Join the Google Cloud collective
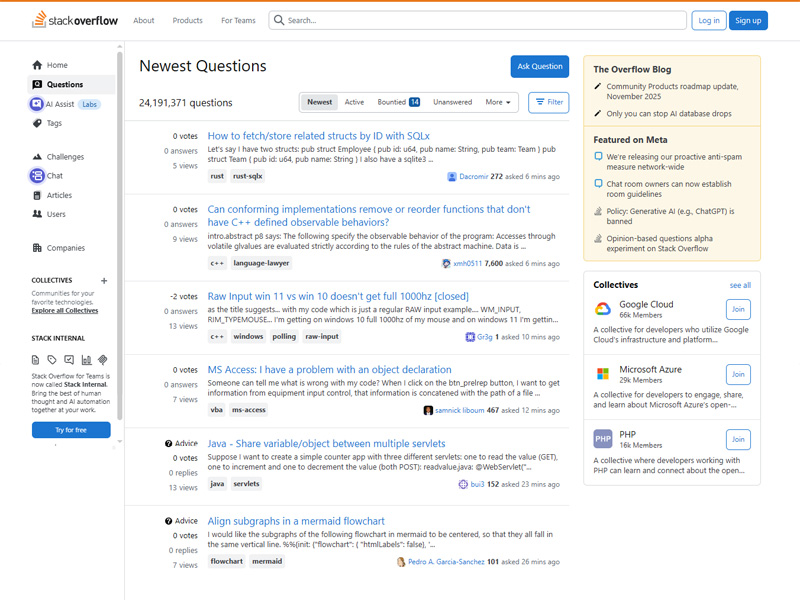This screenshot has height=600, width=800. pyautogui.click(x=738, y=309)
